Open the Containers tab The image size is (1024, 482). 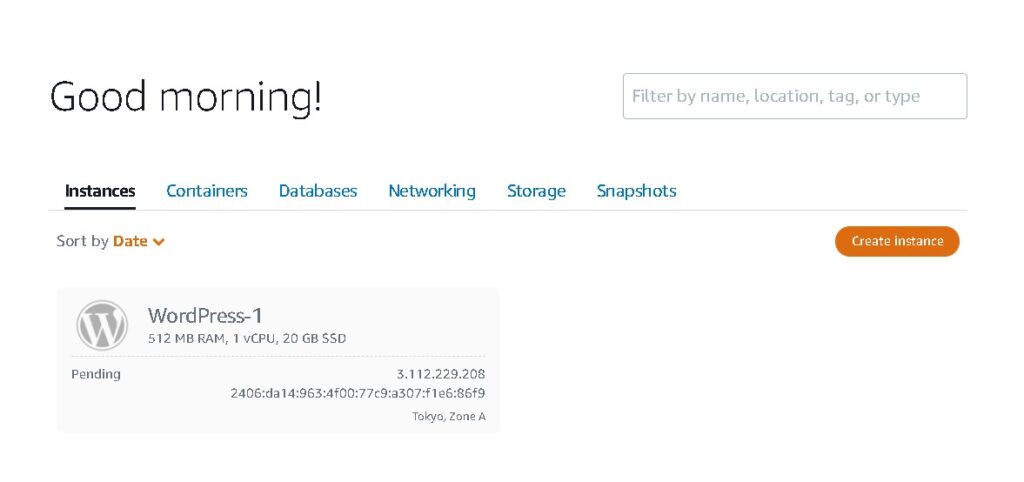pyautogui.click(x=207, y=191)
